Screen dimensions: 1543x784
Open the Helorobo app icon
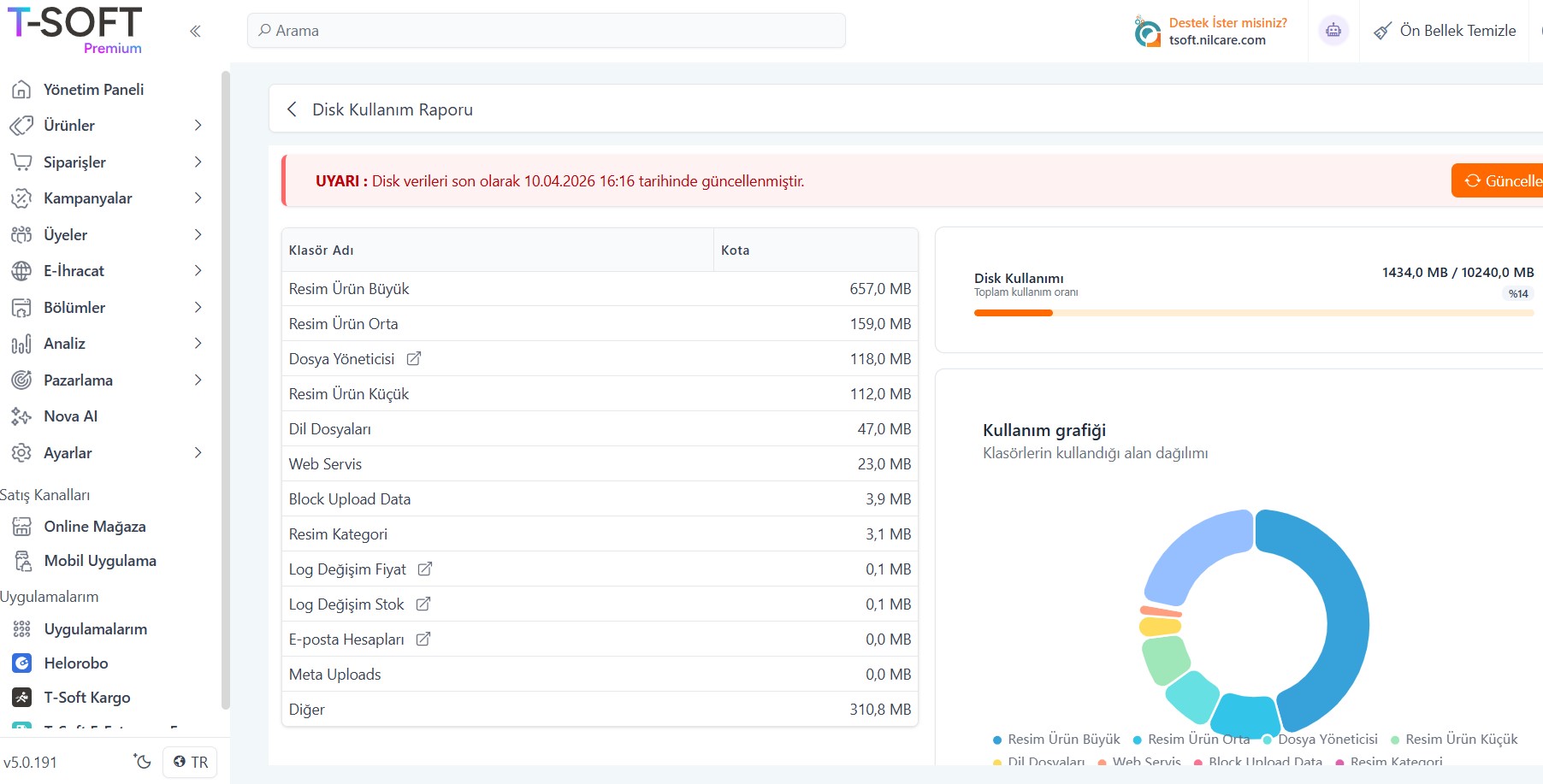22,663
